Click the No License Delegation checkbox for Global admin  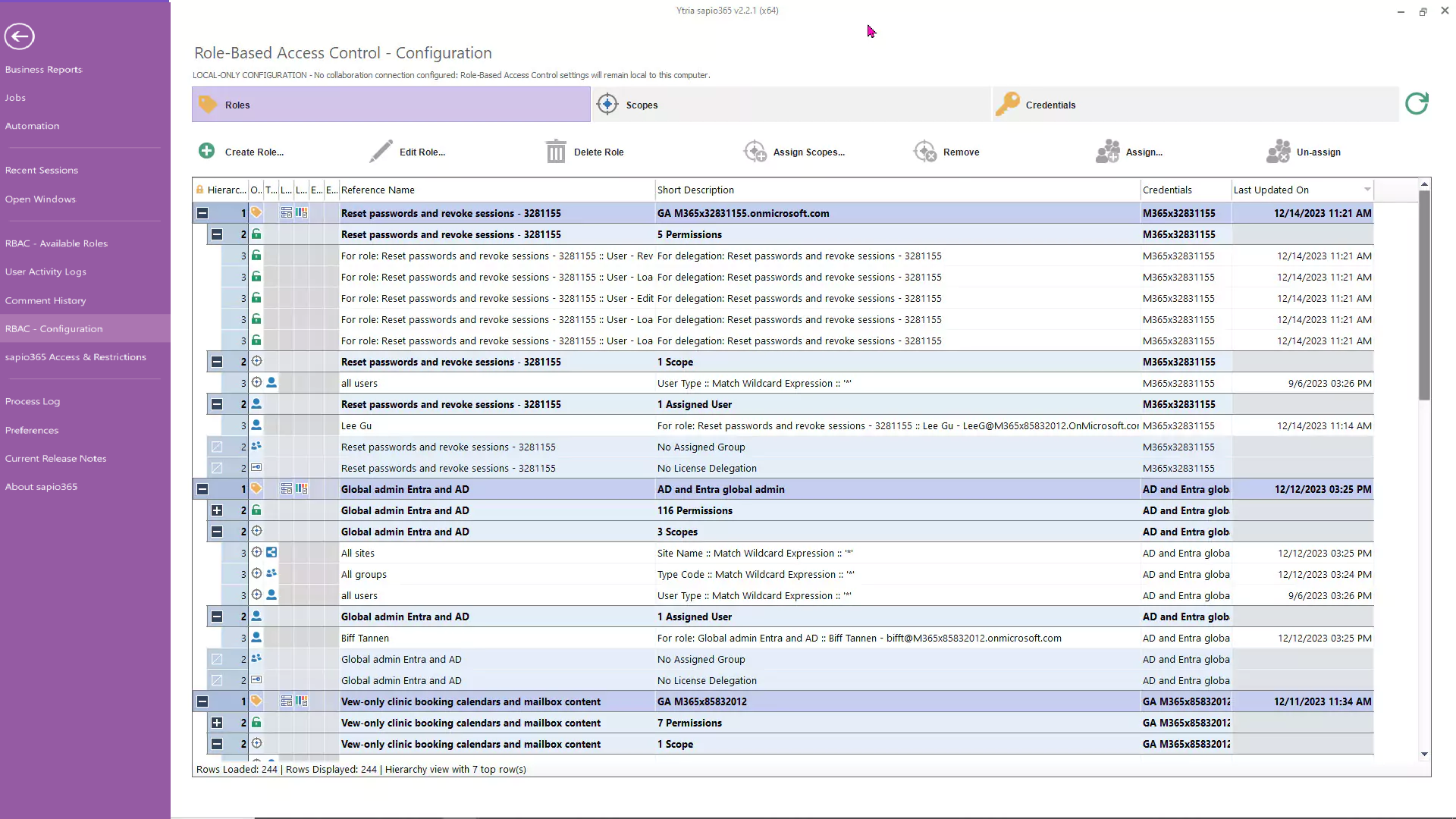pyautogui.click(x=217, y=681)
